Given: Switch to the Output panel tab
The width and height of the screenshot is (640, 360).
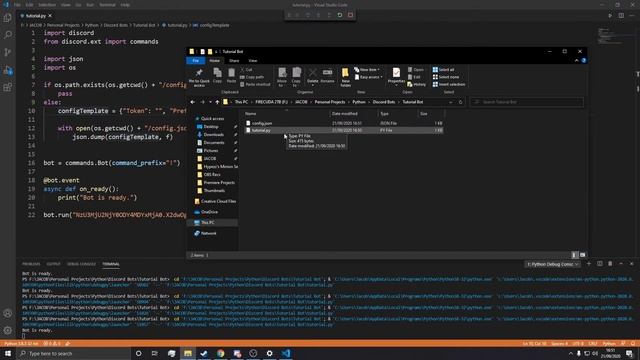Looking at the screenshot, I should (53, 264).
